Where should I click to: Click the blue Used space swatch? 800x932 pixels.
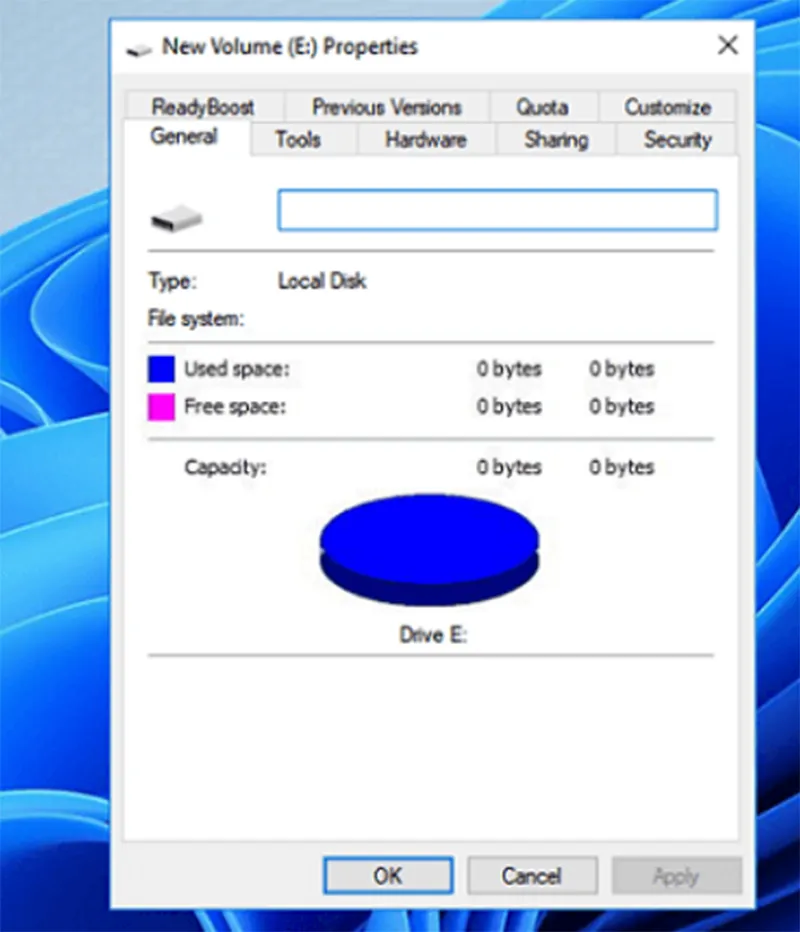click(x=161, y=369)
